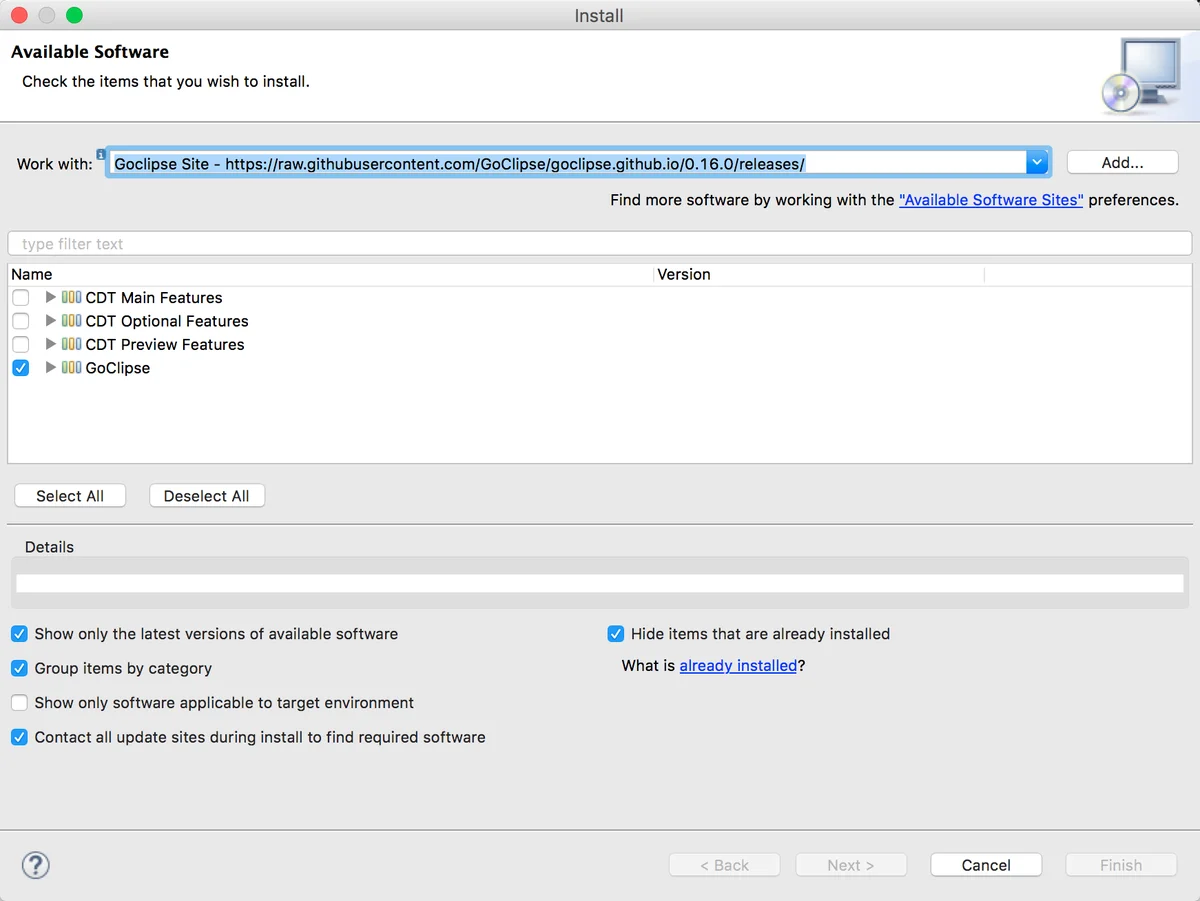This screenshot has width=1200, height=901.
Task: Click the Cancel button
Action: point(986,865)
